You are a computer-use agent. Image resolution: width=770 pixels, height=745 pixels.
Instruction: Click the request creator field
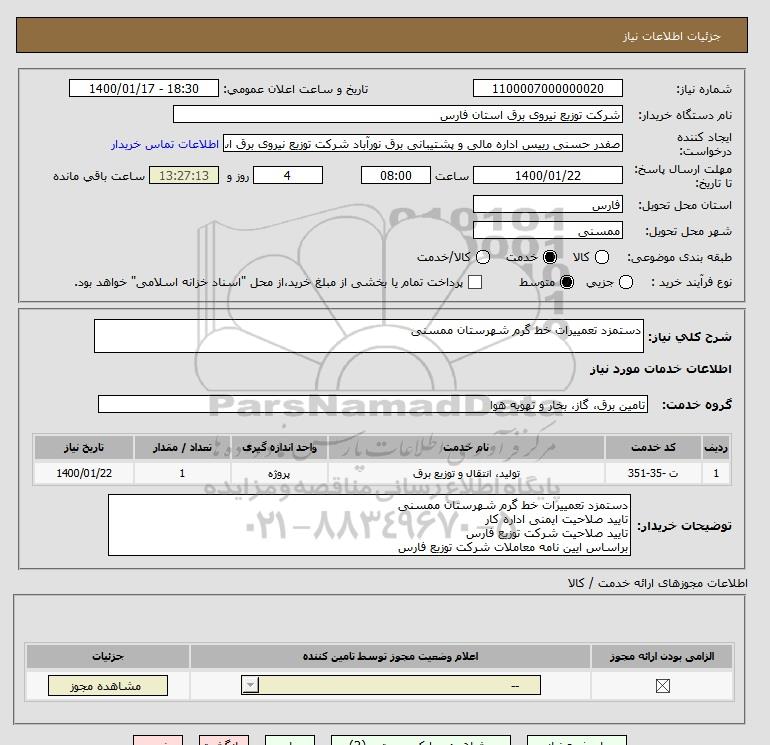click(423, 143)
